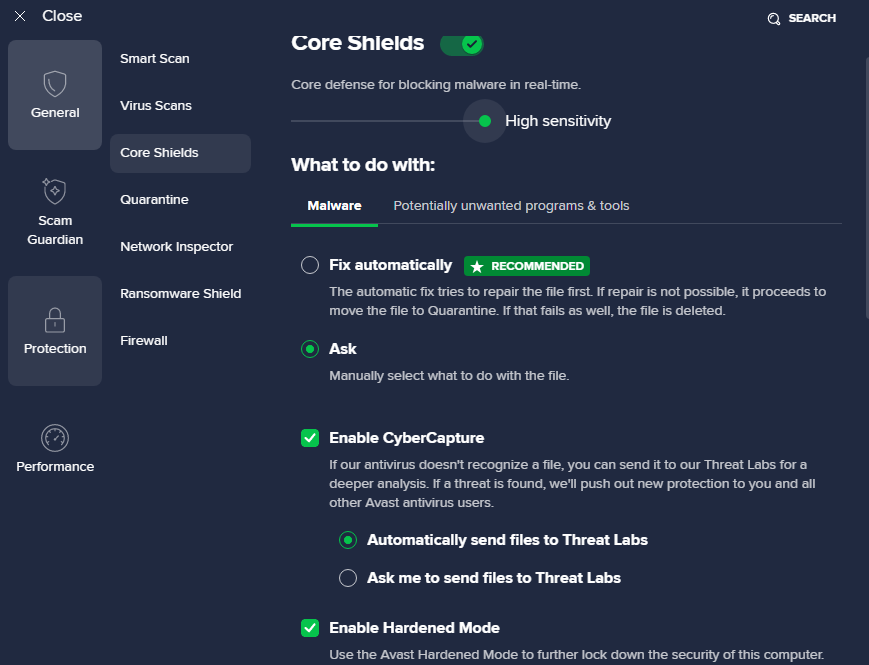Open the Scam Guardian shield icon
869x665 pixels.
pyautogui.click(x=55, y=191)
